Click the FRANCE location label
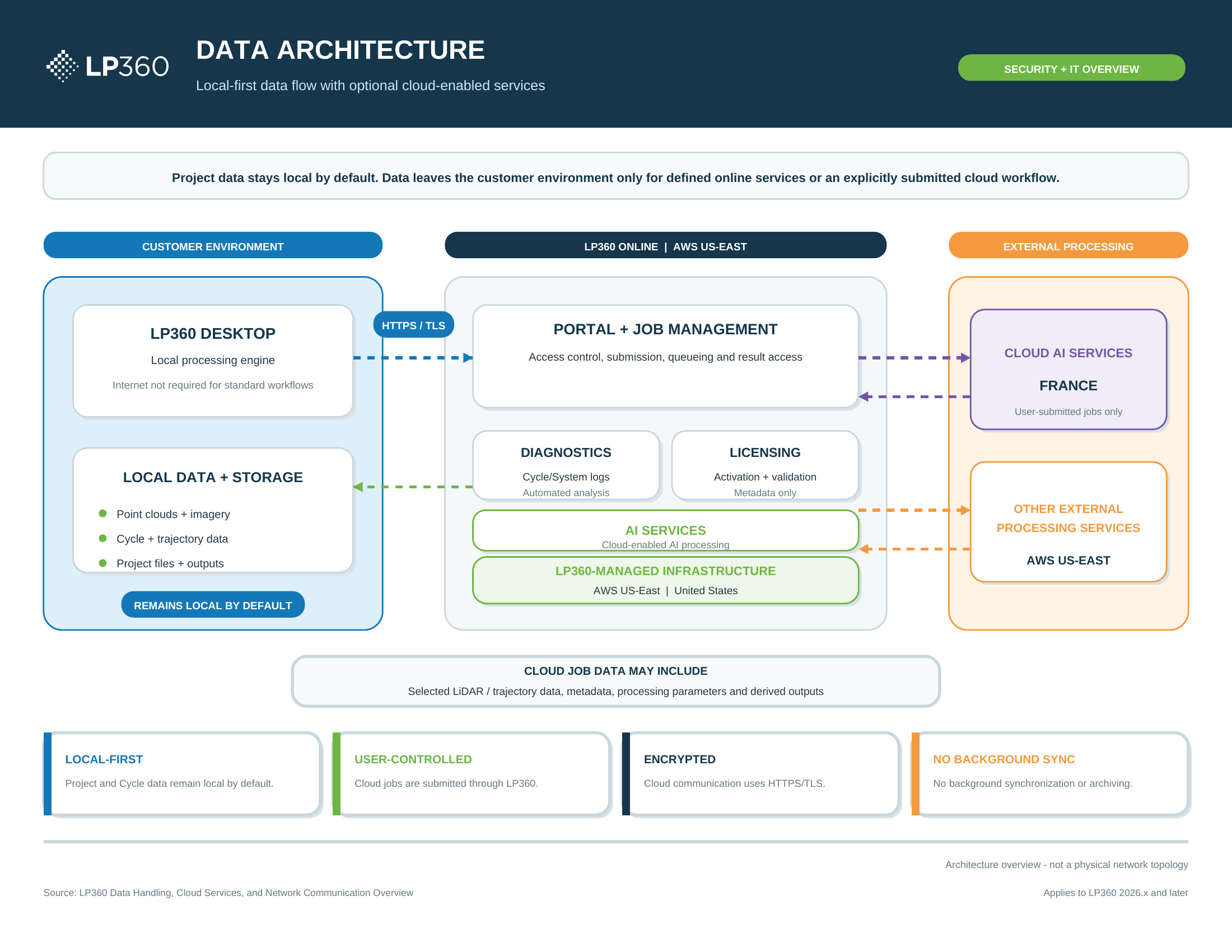Image resolution: width=1232 pixels, height=952 pixels. coord(1068,386)
